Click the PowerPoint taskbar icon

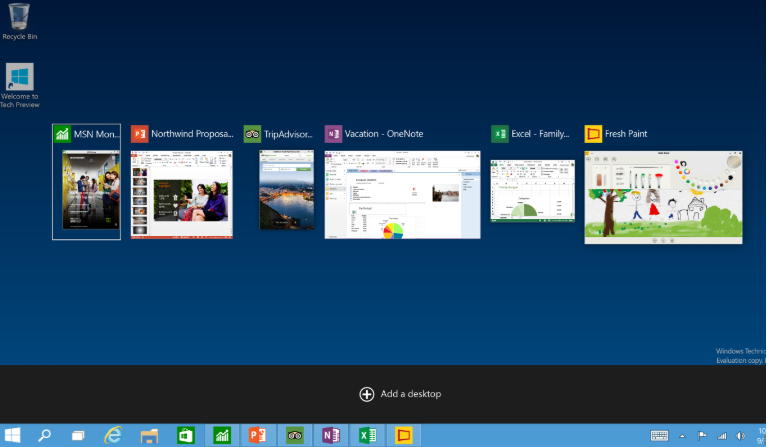257,435
